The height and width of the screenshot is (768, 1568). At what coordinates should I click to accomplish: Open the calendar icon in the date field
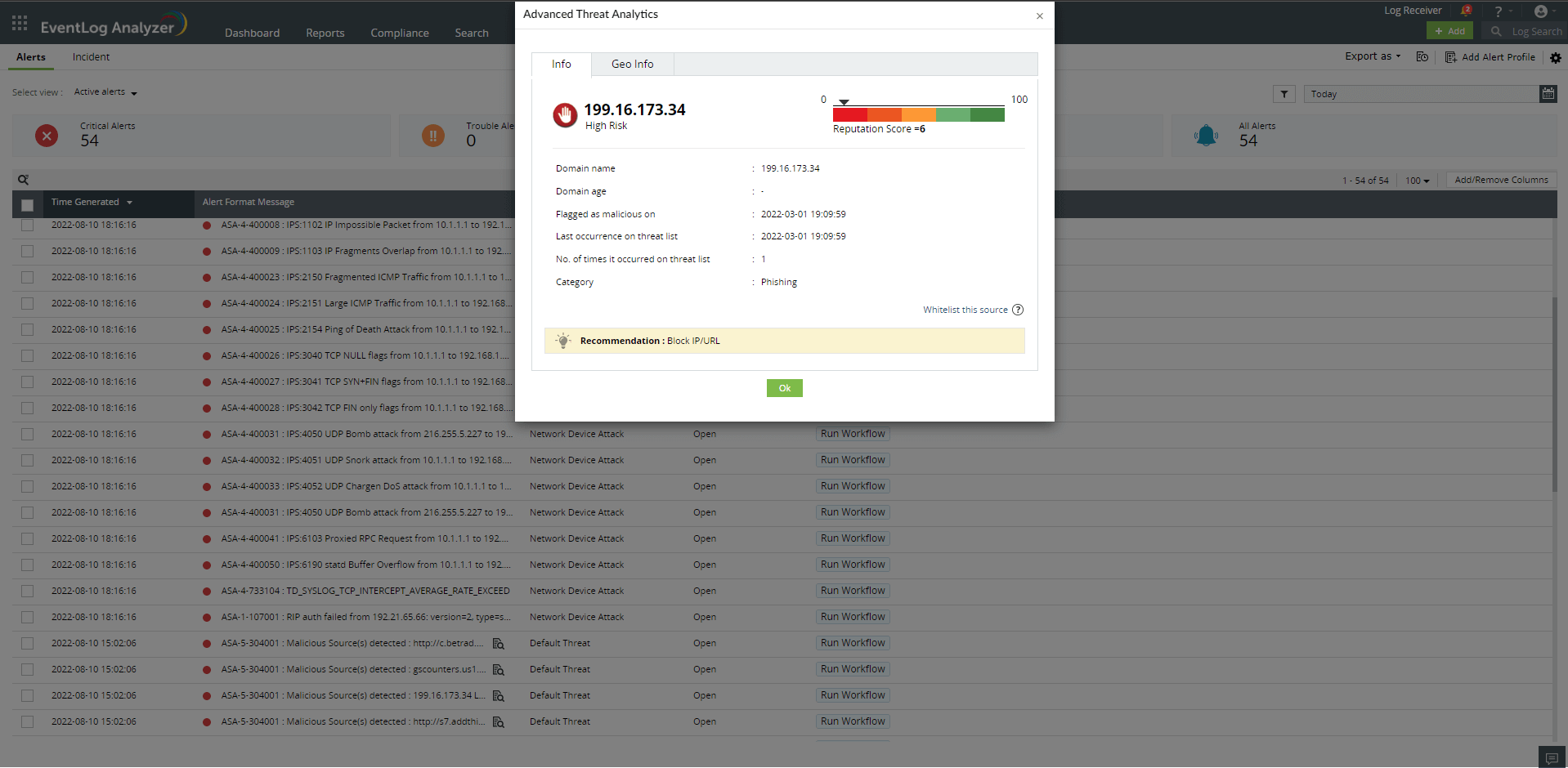pos(1548,94)
